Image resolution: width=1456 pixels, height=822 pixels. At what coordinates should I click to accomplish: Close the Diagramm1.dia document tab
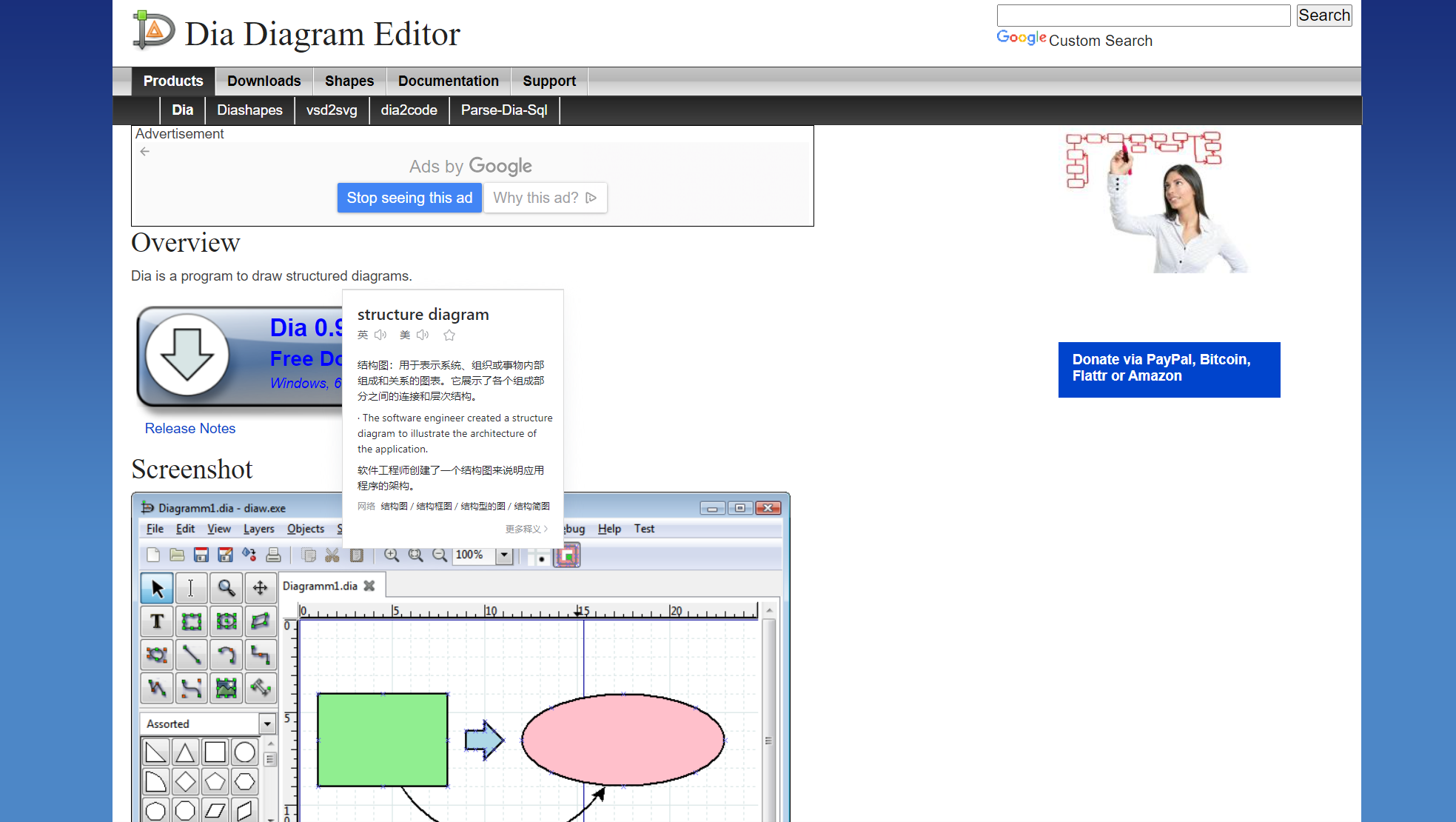pos(369,586)
